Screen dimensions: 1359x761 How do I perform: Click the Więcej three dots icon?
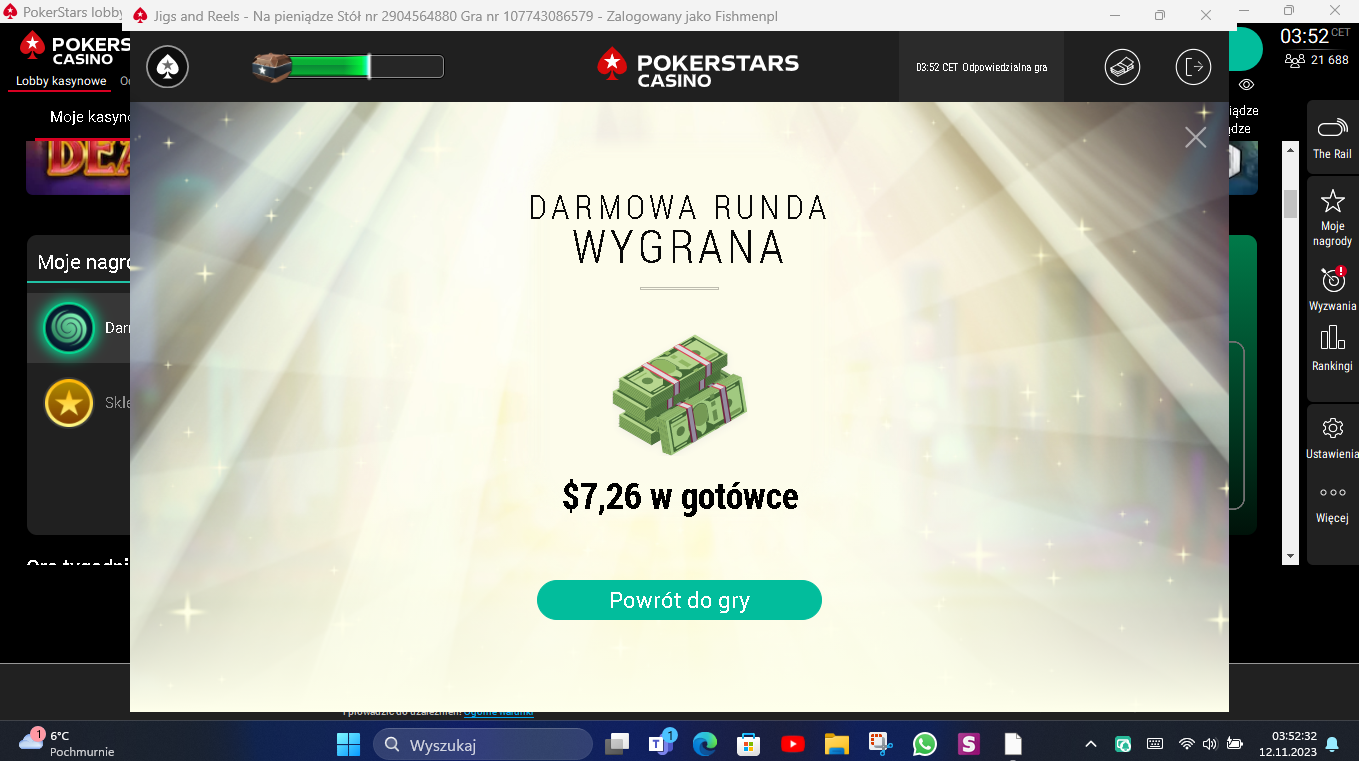click(x=1332, y=492)
